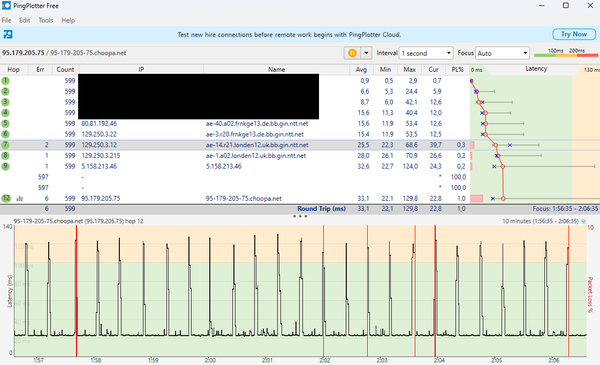Click the Help menu item
The height and width of the screenshot is (365, 600).
(x=68, y=20)
